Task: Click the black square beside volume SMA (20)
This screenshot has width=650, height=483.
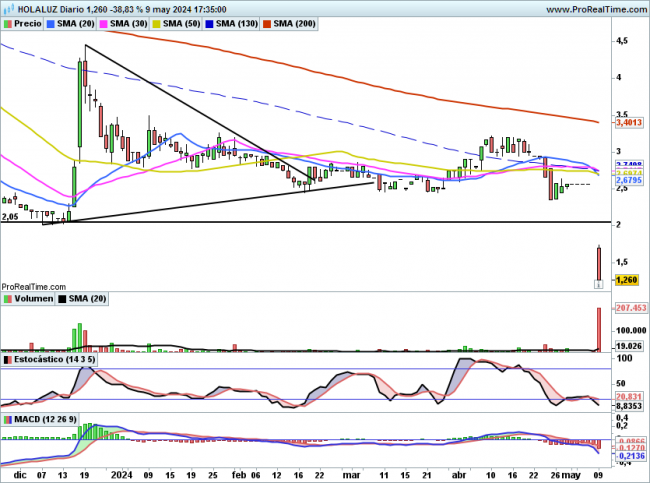Action: coord(64,299)
